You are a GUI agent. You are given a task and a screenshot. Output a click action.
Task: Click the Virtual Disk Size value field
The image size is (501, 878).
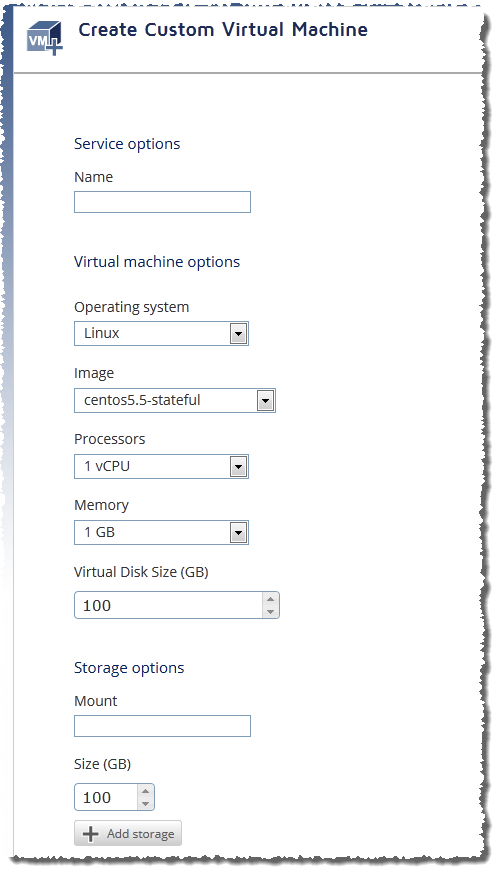coord(168,605)
